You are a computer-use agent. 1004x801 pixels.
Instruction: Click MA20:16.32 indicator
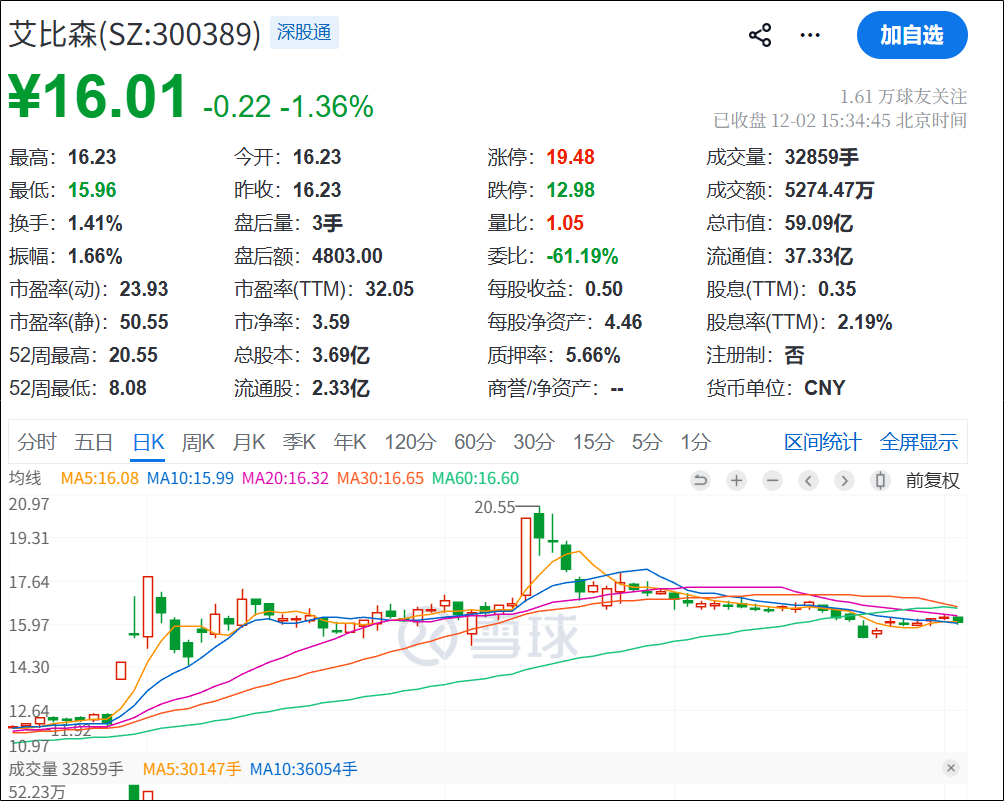[x=285, y=478]
